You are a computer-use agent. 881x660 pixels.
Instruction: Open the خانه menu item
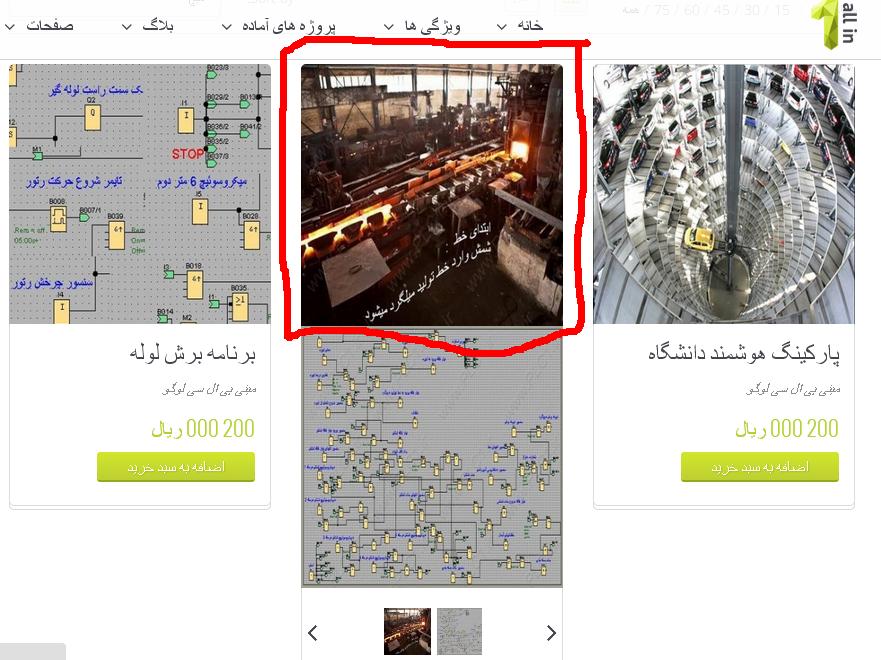coord(530,25)
